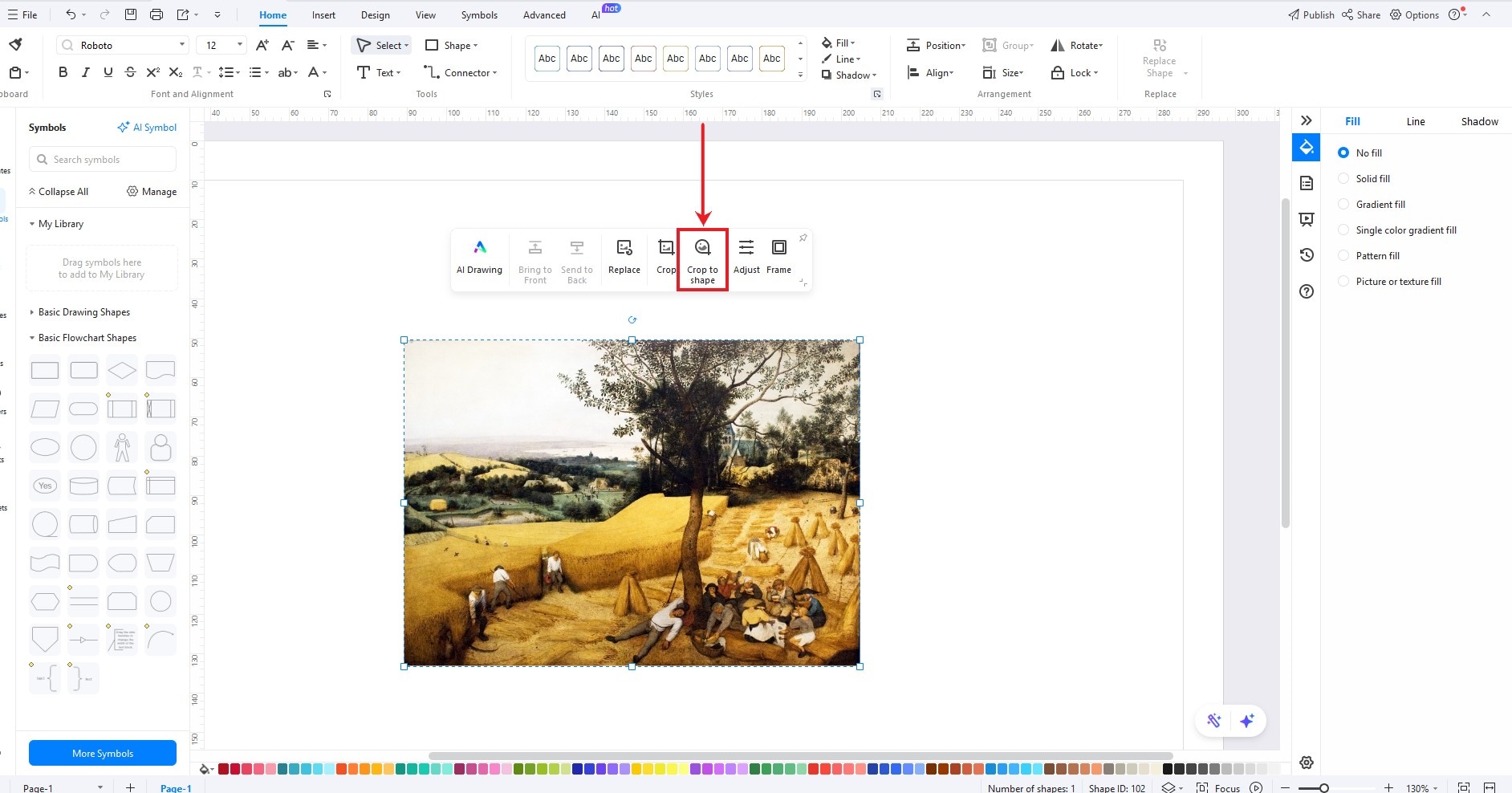Open the settings gear in right sidebar
The image size is (1512, 793).
click(1307, 762)
